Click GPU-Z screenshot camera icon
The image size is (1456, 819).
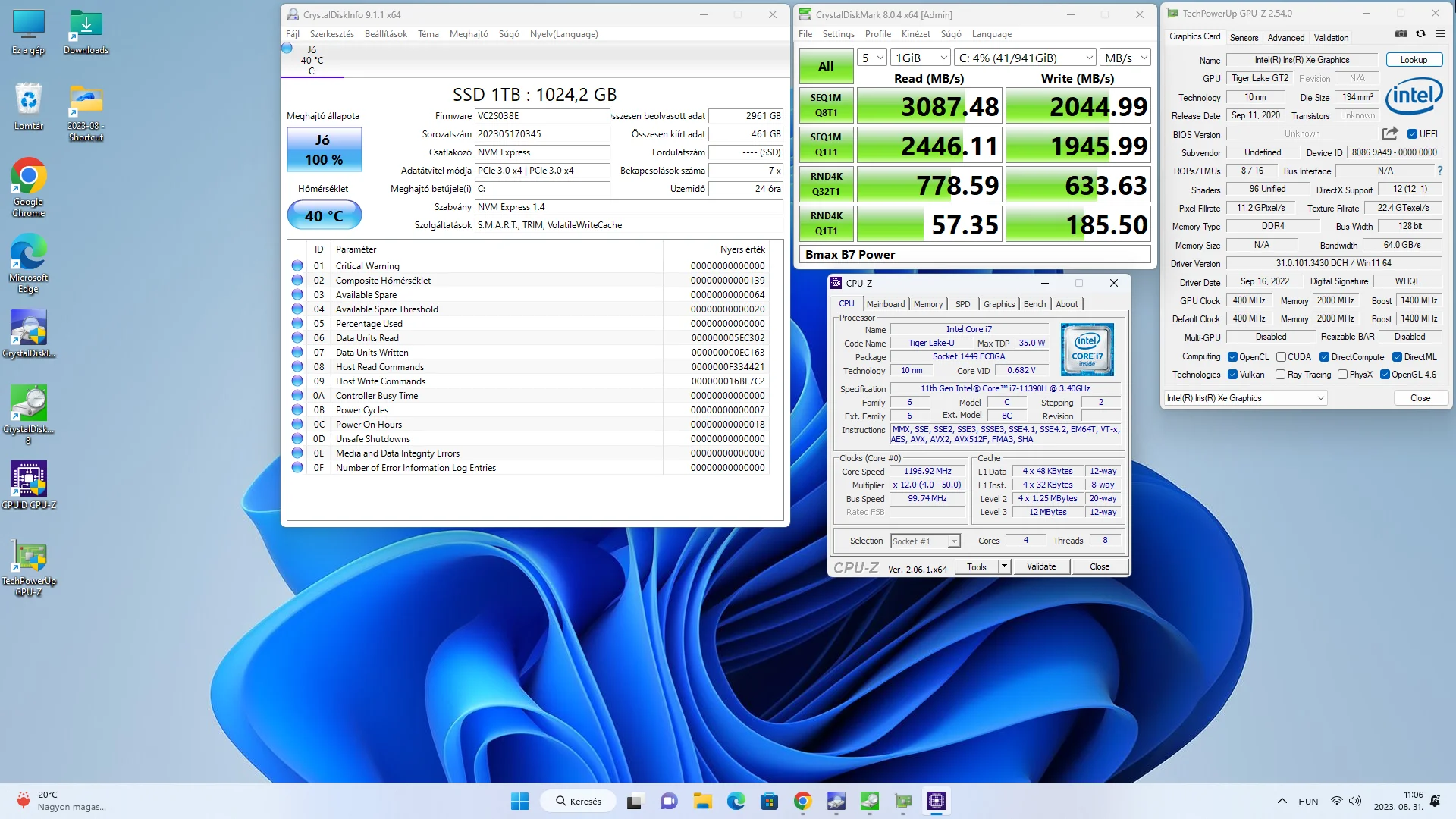point(1401,34)
